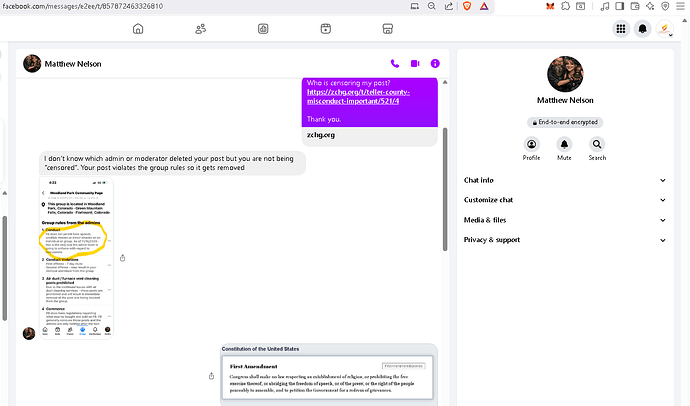The image size is (690, 406).
Task: Start a video call with Matthew Nelson
Action: click(415, 64)
